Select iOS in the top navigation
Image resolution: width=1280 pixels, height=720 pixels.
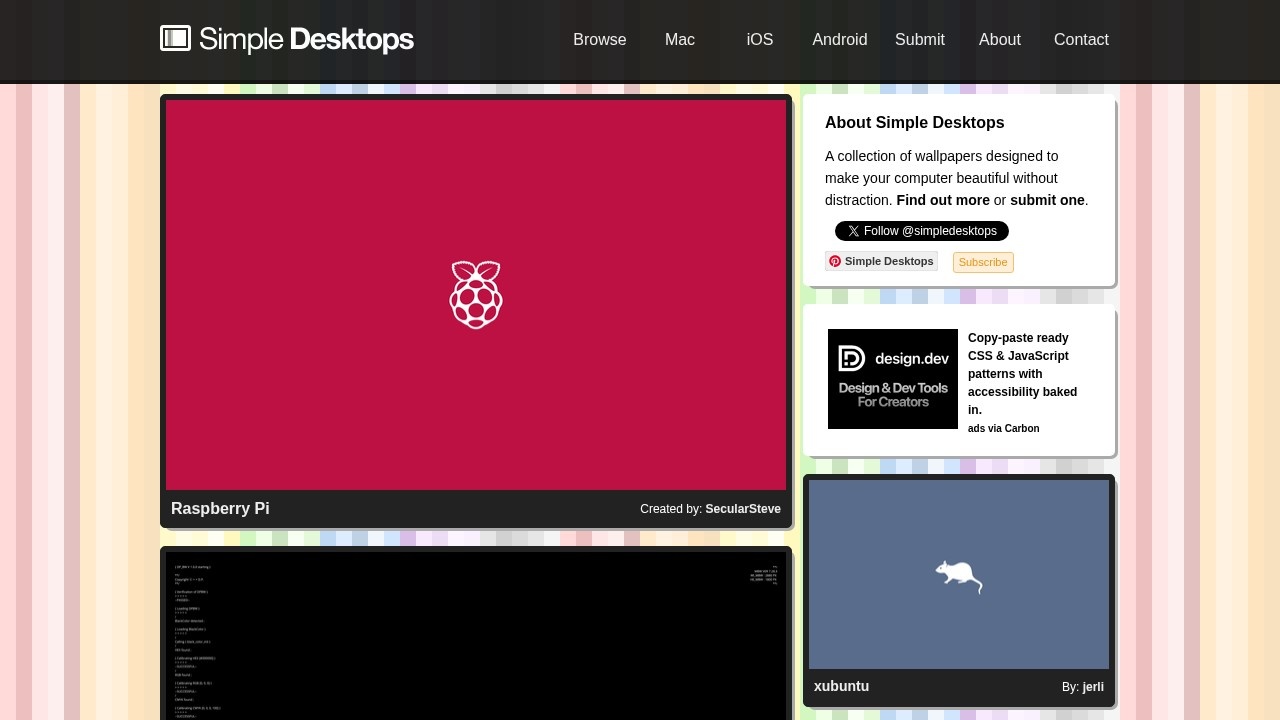(760, 40)
